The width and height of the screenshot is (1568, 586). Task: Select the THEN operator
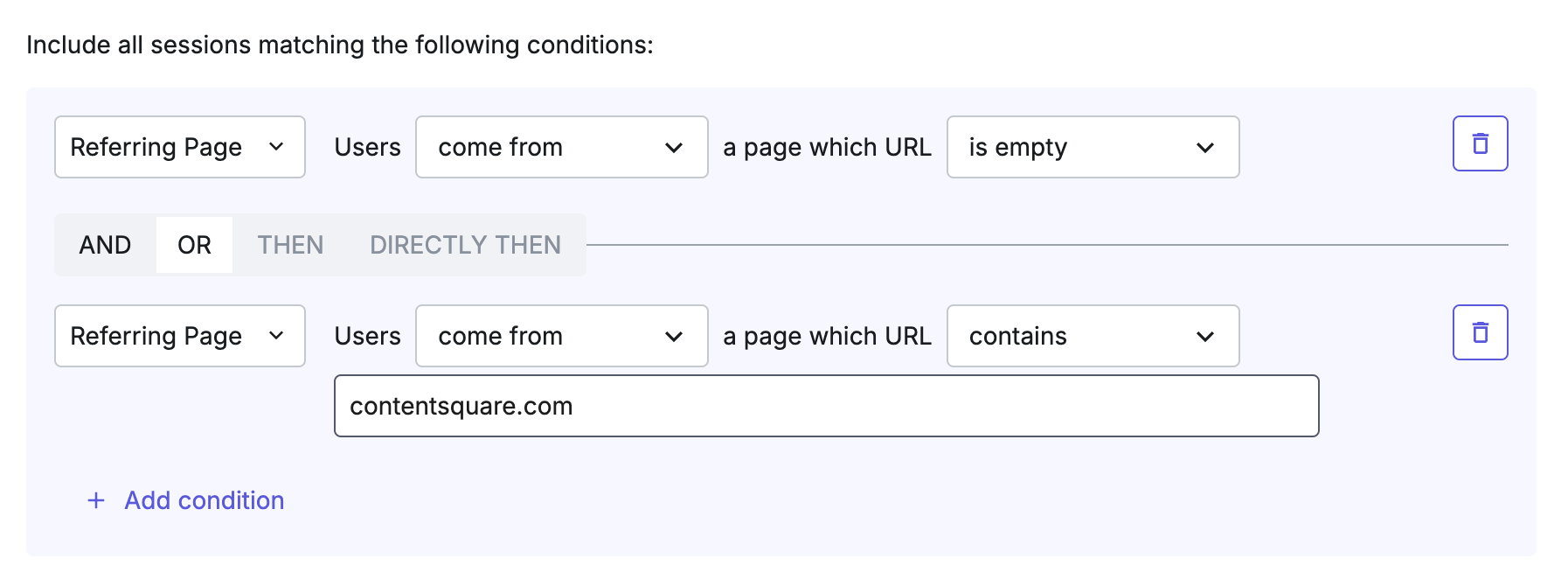pos(290,245)
